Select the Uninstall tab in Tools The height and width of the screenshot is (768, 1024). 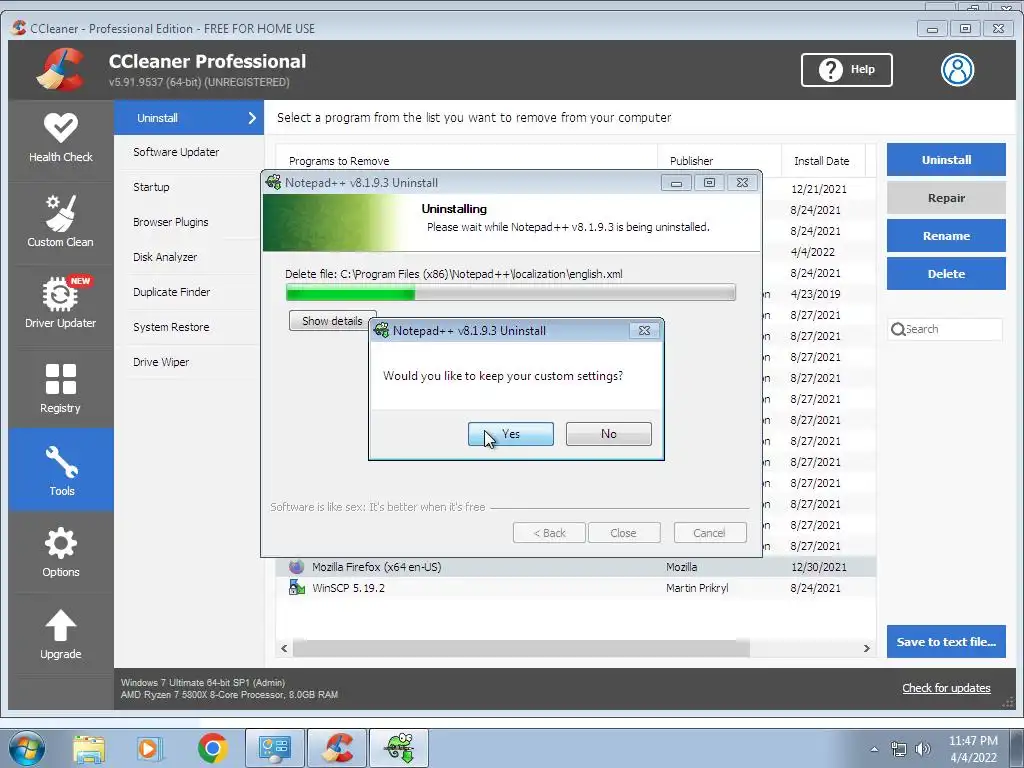189,118
